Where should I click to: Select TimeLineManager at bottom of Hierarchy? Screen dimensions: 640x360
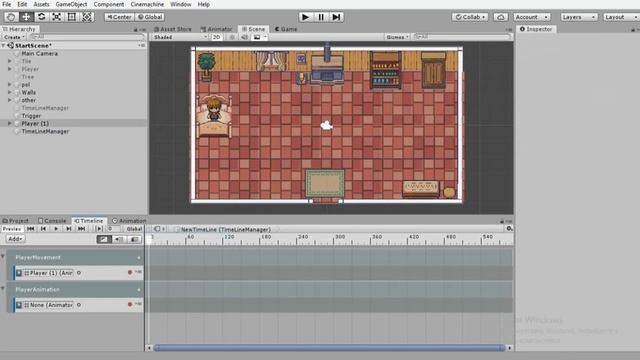[x=45, y=131]
